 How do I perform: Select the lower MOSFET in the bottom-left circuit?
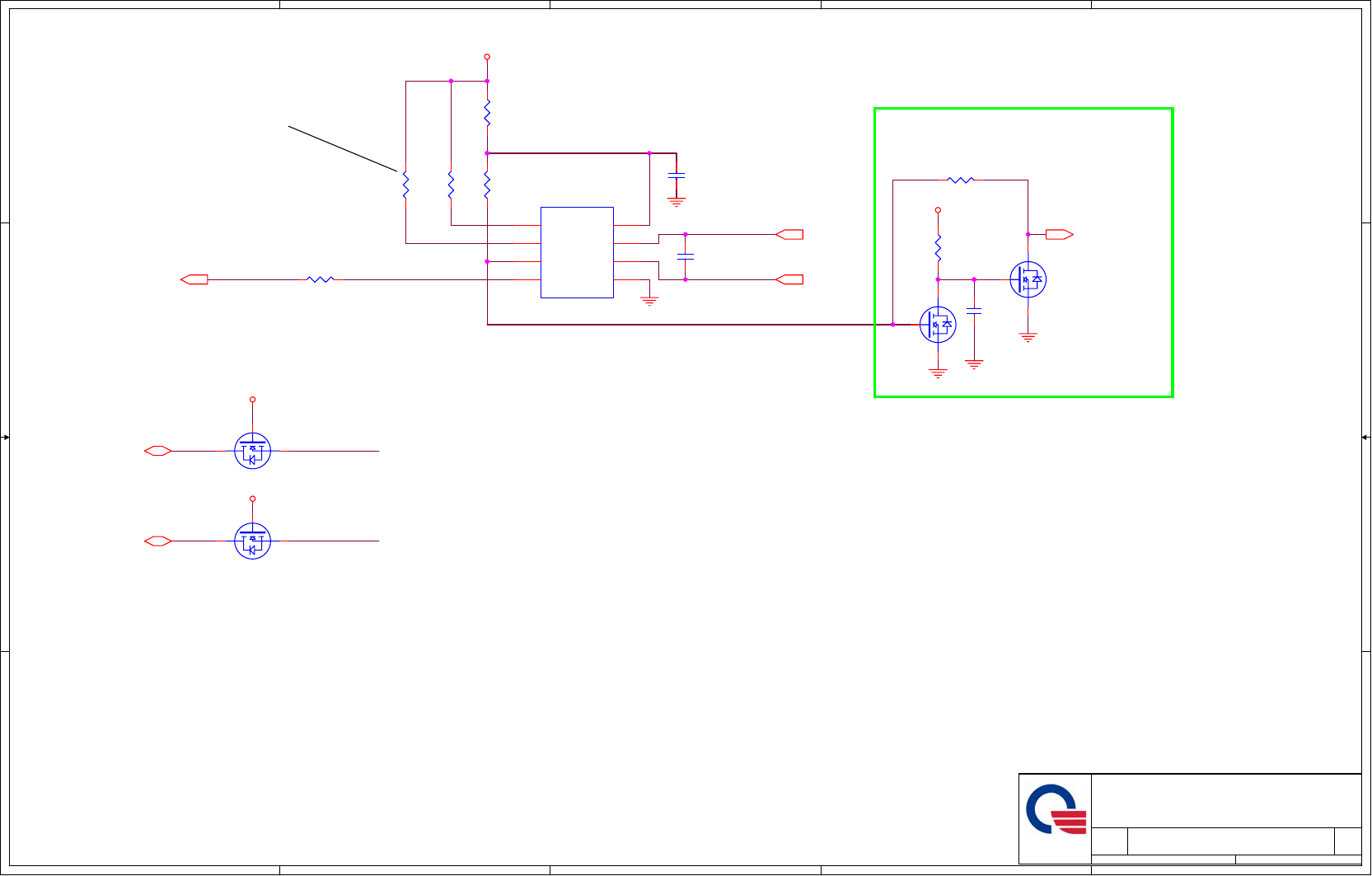point(252,541)
